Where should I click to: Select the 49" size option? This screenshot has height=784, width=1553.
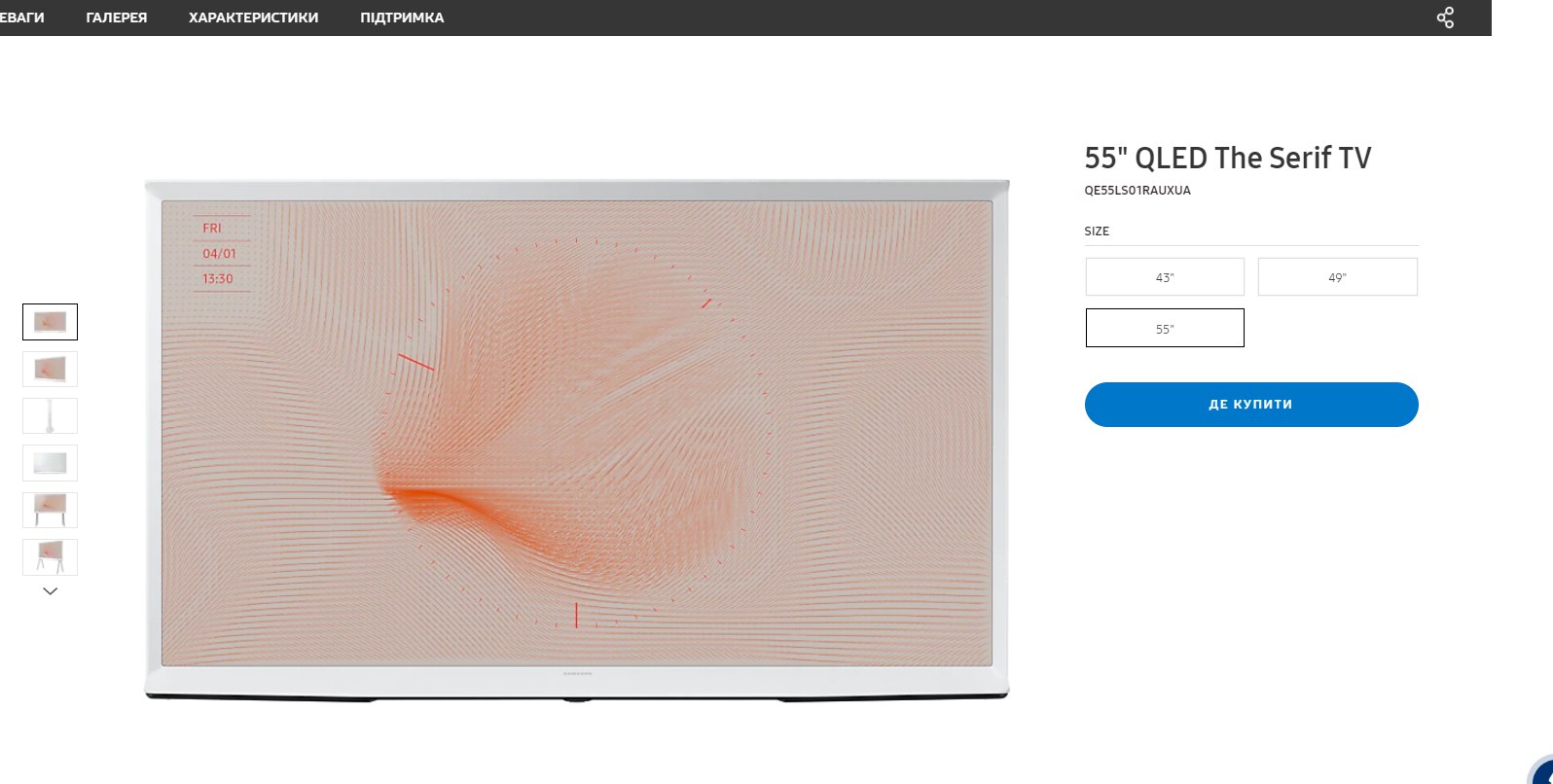tap(1337, 277)
